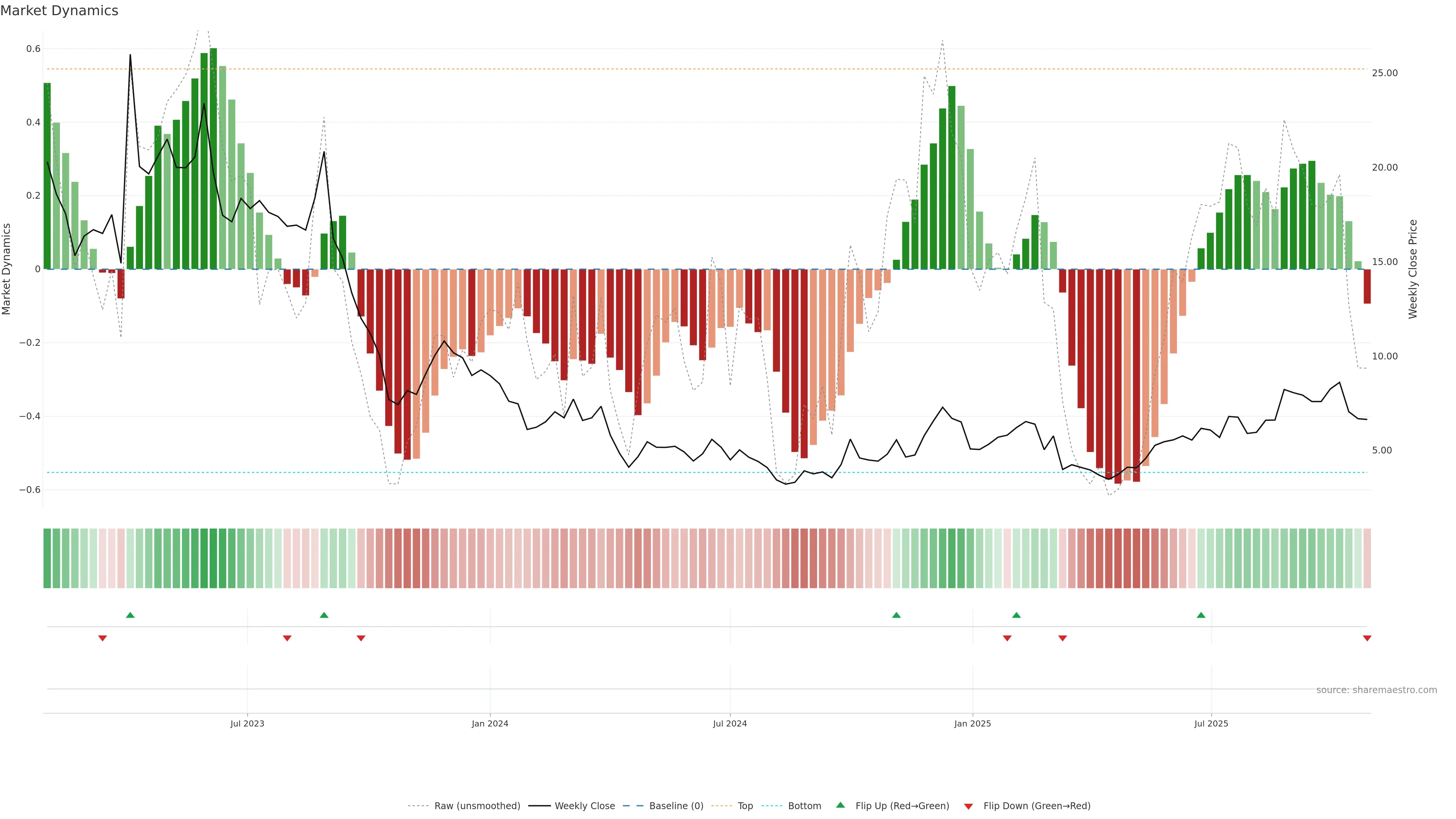Image resolution: width=1456 pixels, height=819 pixels.
Task: Click the 25.00 tick on the price axis
Action: coord(1384,73)
